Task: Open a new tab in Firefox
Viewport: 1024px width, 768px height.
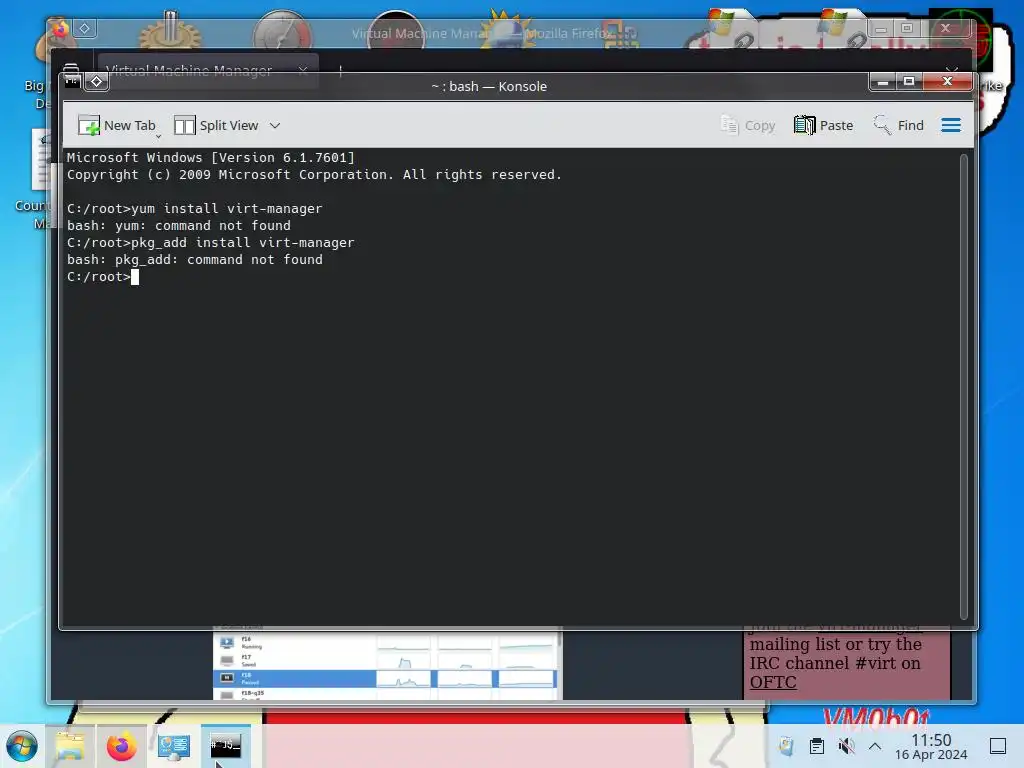Action: (340, 69)
